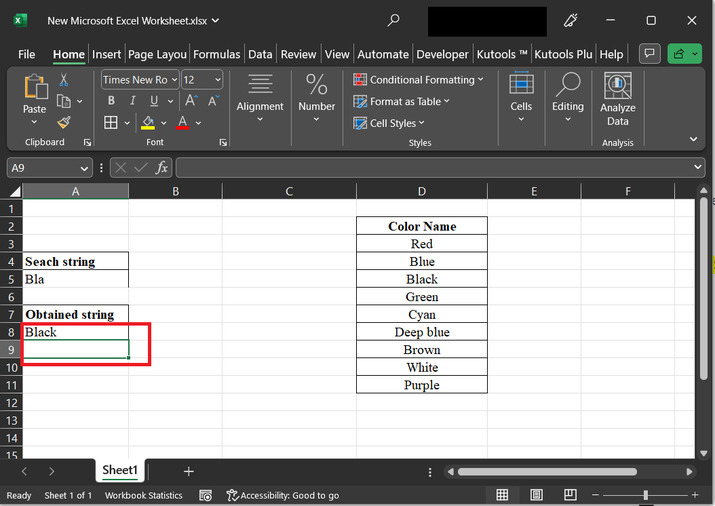Viewport: 715px width, 506px height.
Task: Switch to Page Layout view icon
Action: point(534,495)
